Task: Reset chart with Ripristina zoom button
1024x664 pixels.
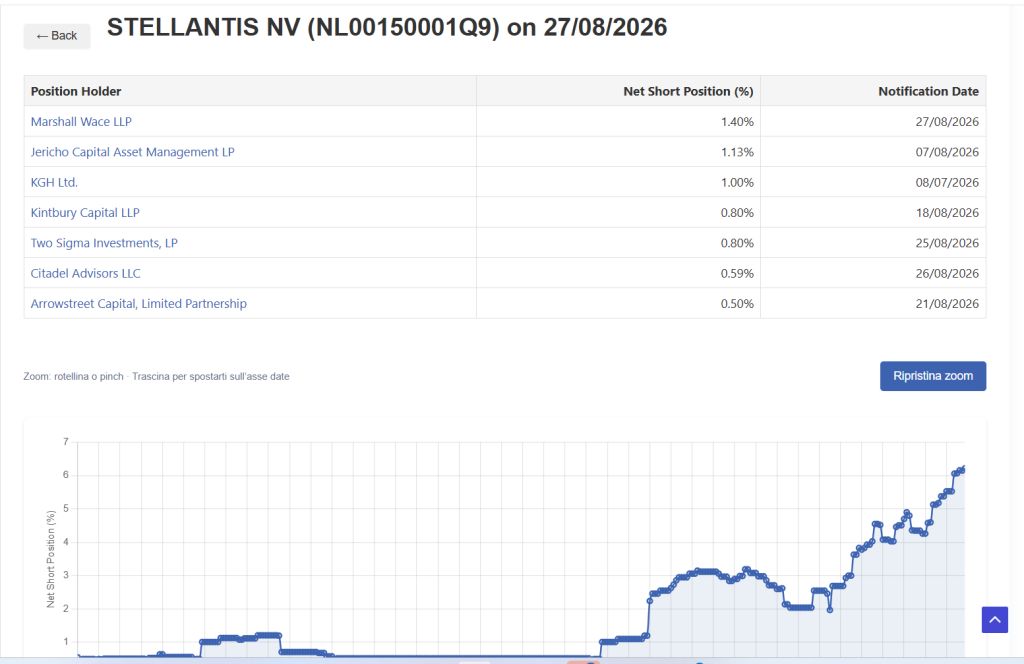Action: click(933, 376)
